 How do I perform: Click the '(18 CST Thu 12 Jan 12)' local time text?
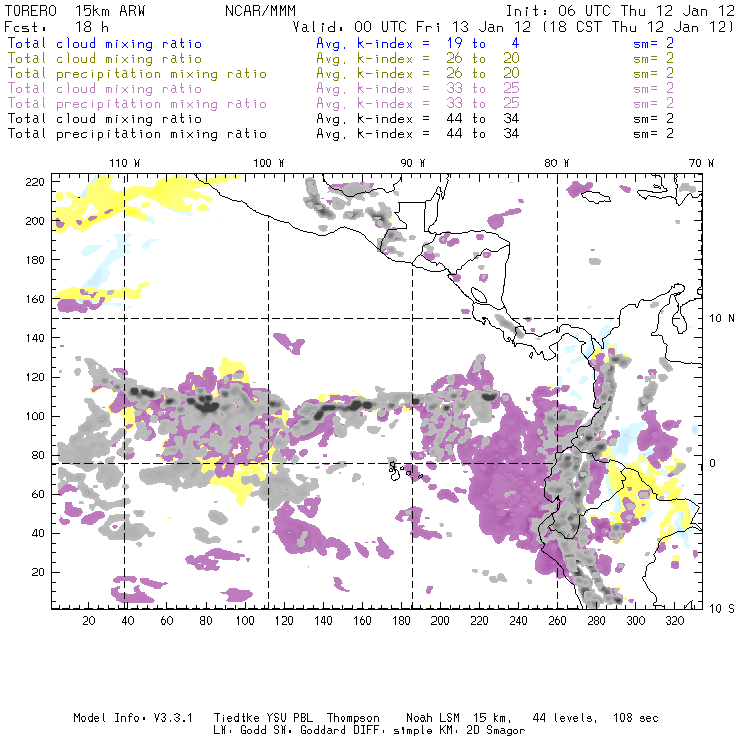tap(638, 26)
